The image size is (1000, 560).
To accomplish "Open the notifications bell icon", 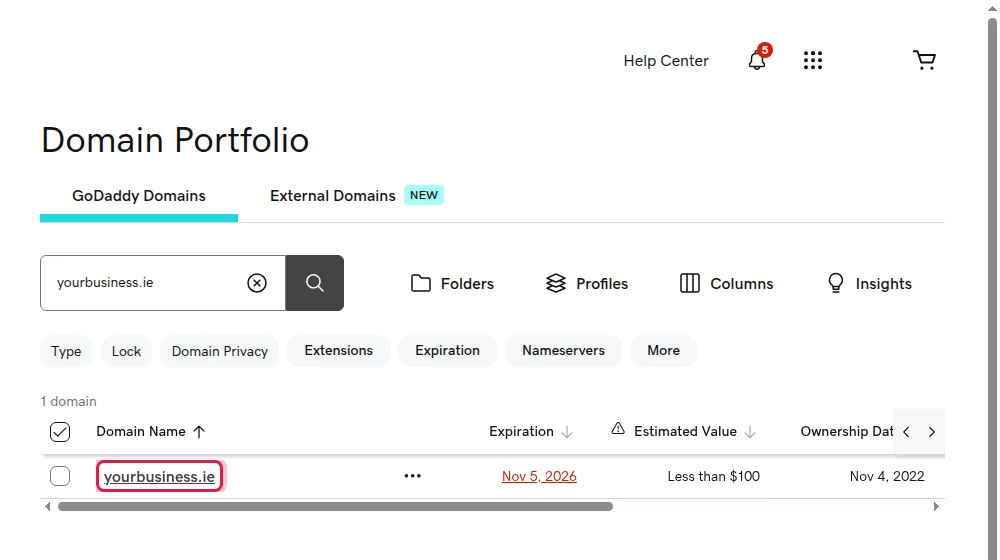I will coord(757,60).
